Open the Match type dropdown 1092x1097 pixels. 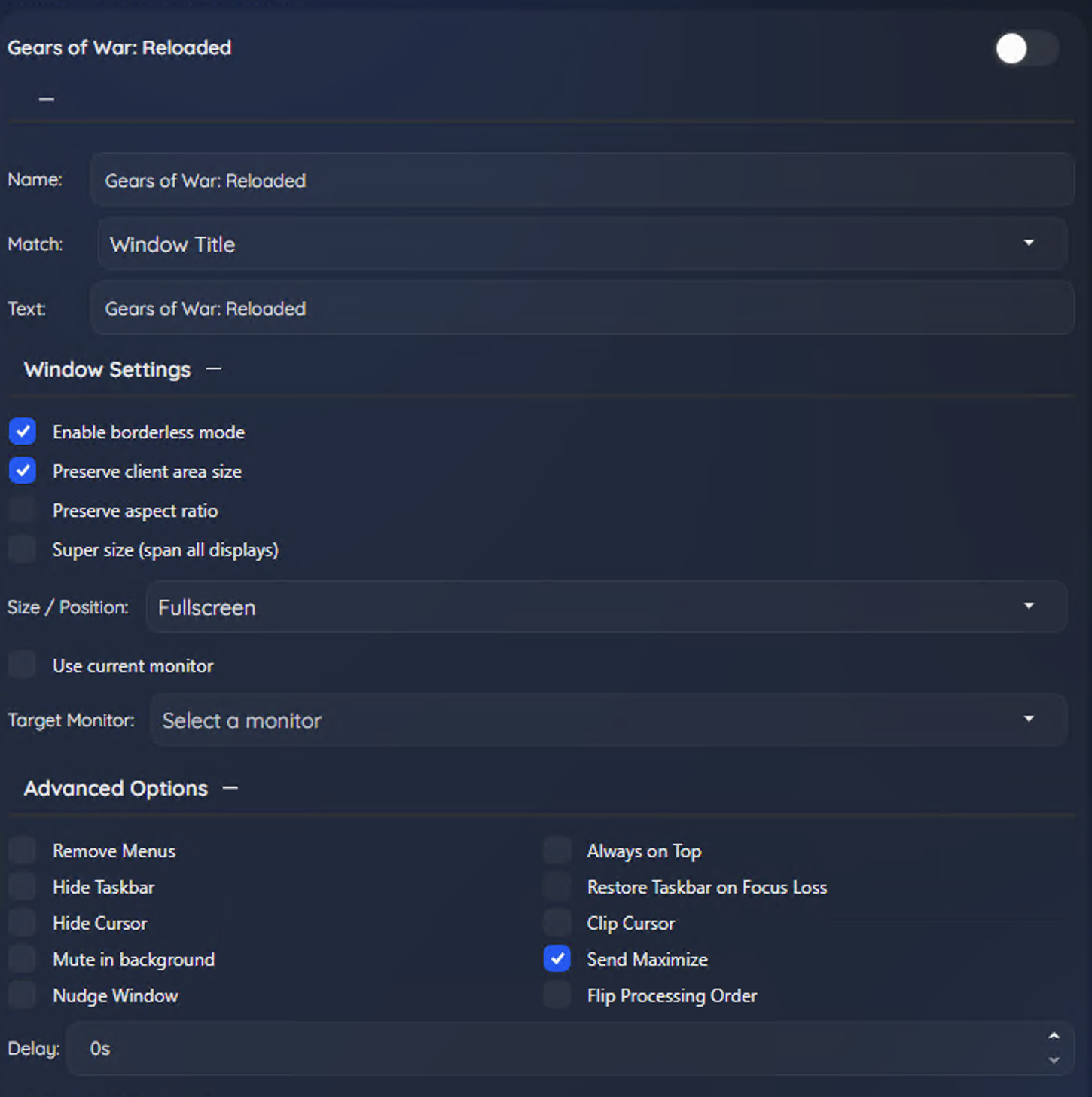click(x=581, y=244)
